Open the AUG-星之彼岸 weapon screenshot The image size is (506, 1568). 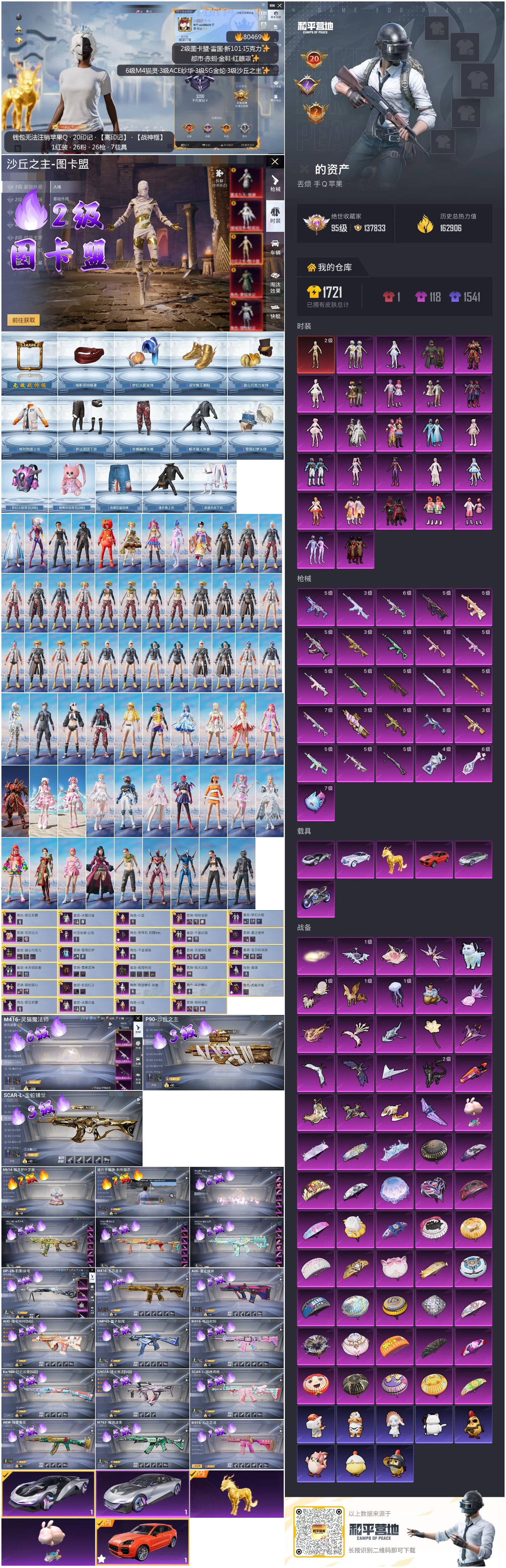(237, 1292)
